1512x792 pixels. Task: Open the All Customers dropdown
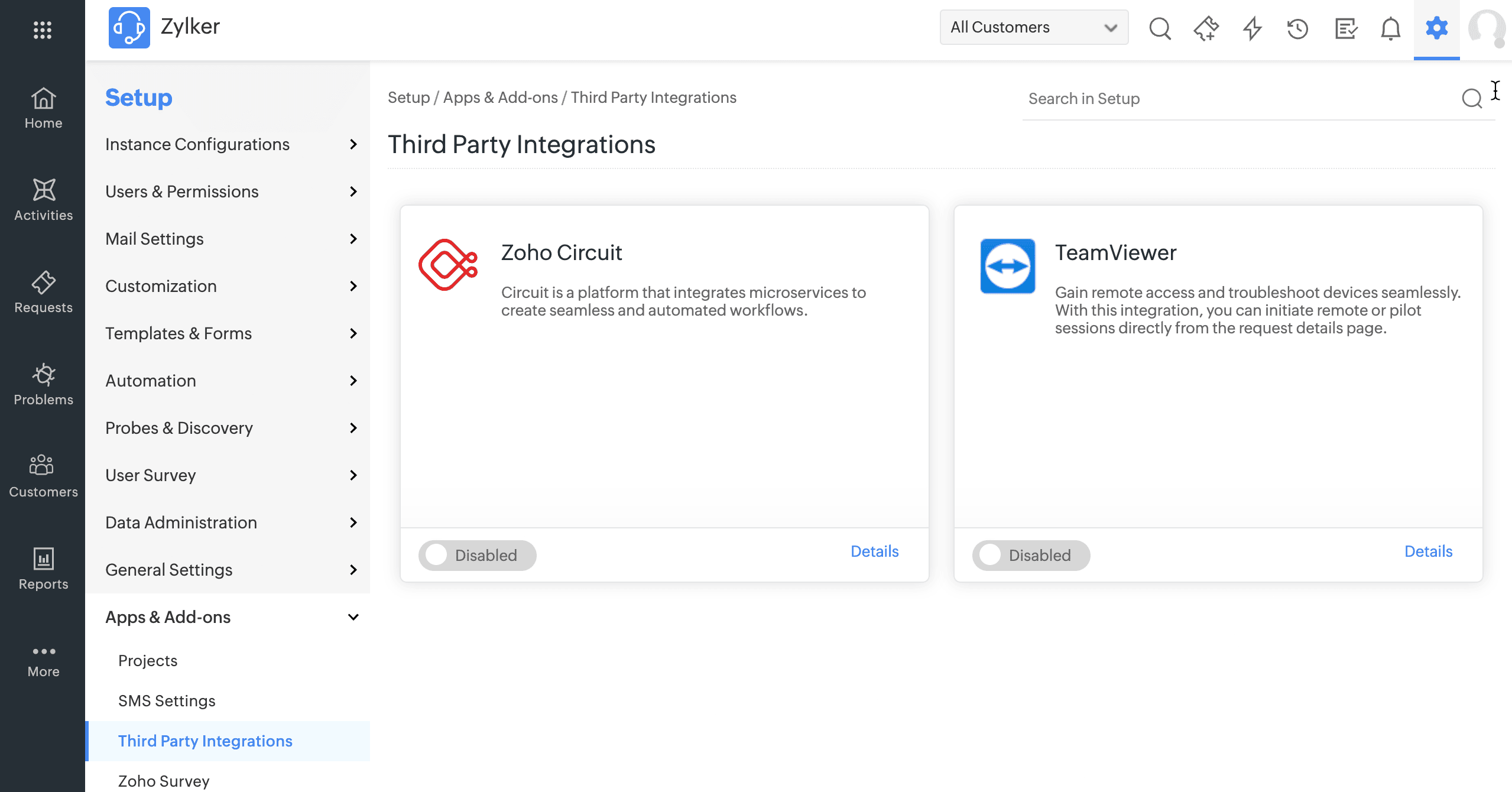pyautogui.click(x=1033, y=27)
